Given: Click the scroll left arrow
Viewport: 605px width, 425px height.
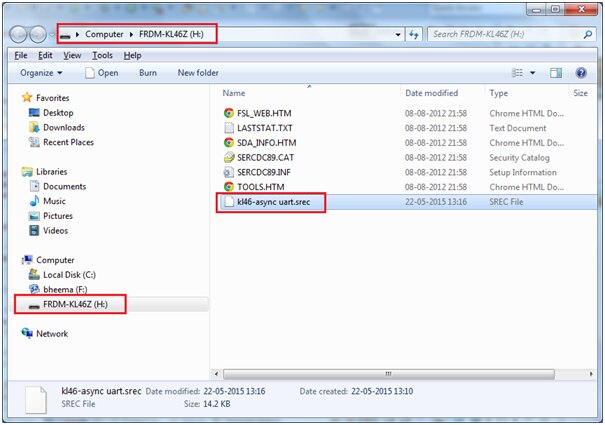Looking at the screenshot, I should [216, 374].
